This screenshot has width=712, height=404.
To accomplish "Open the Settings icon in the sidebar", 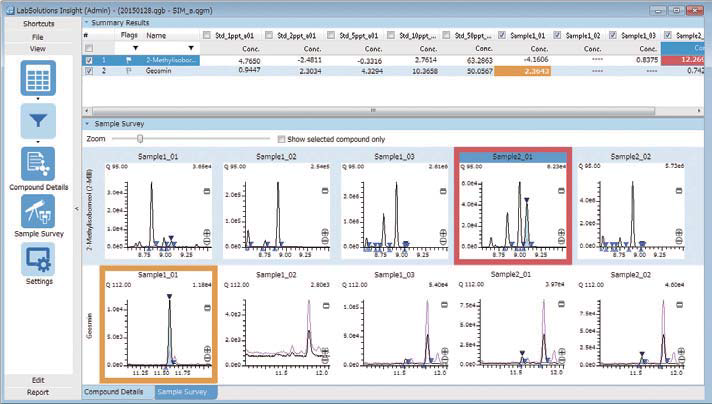I will pos(37,258).
